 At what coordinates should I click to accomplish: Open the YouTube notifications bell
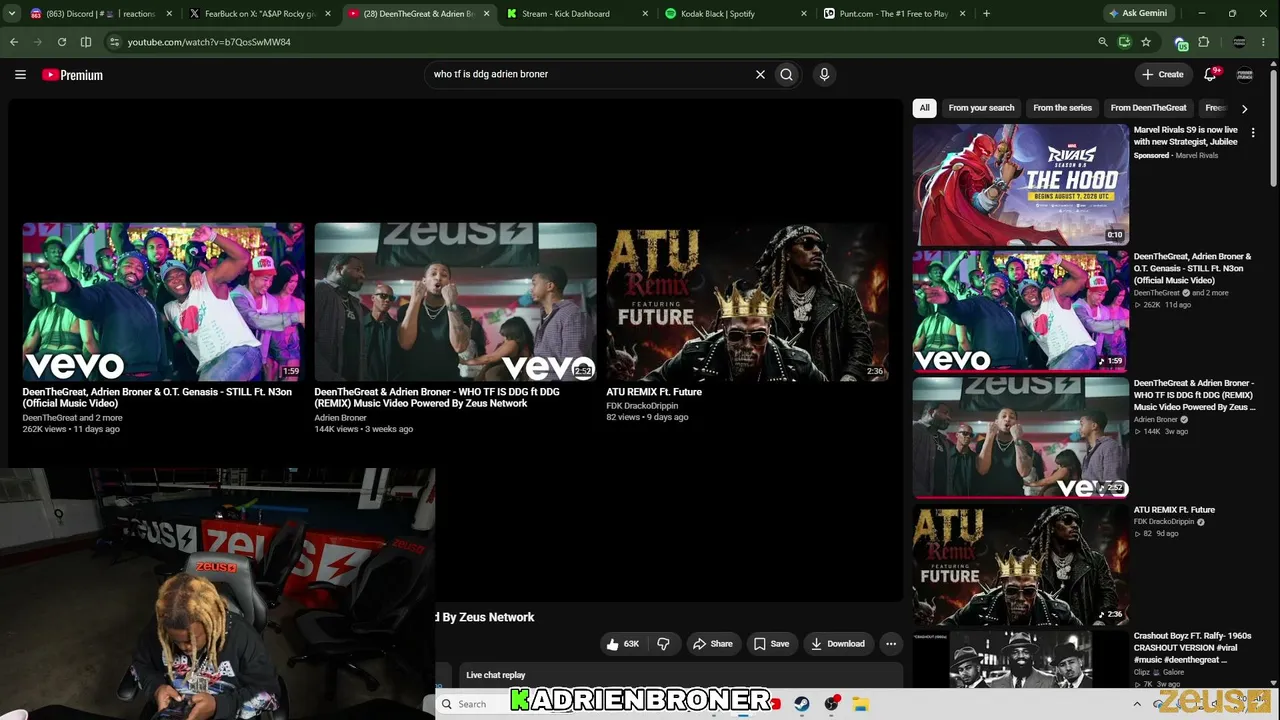tap(1211, 74)
